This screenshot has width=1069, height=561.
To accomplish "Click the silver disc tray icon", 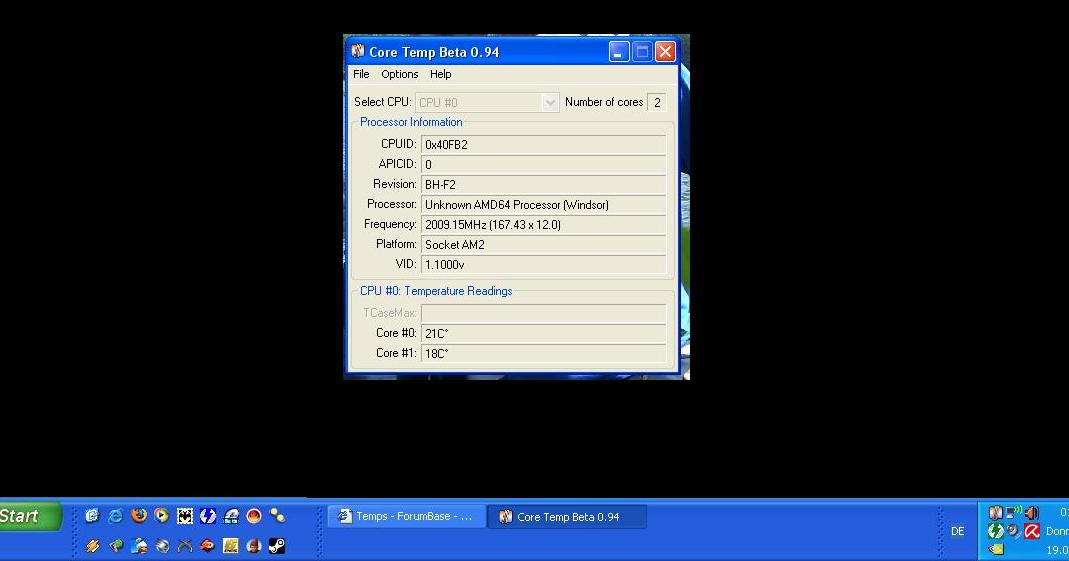I will click(x=1013, y=530).
